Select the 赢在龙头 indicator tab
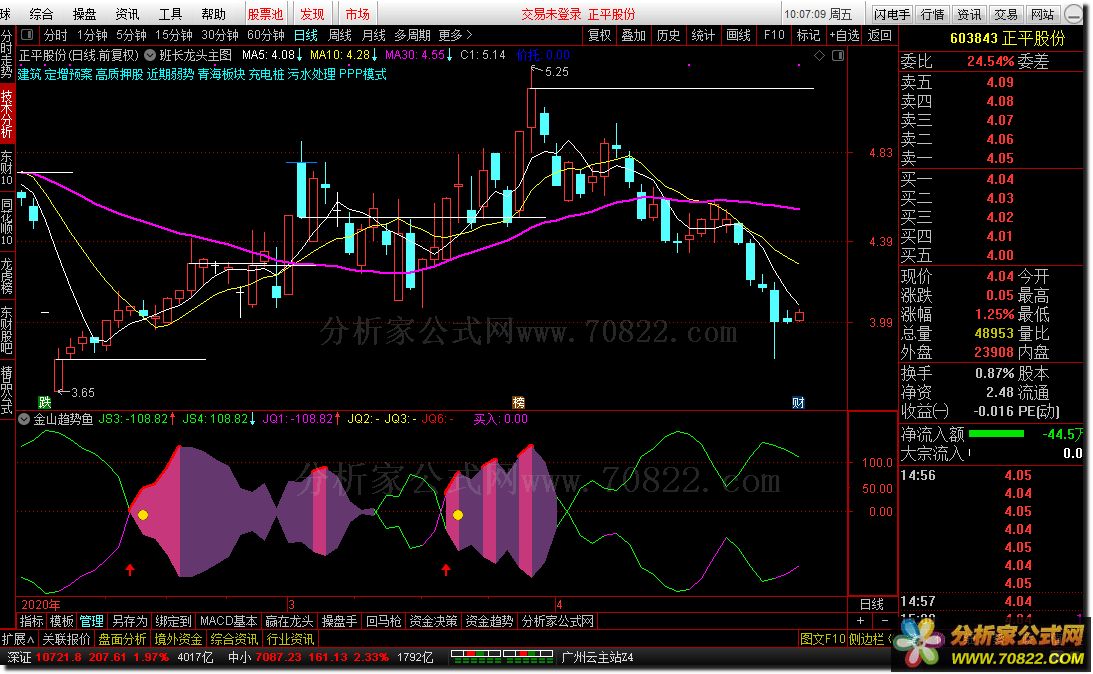The image size is (1093, 674). [291, 621]
